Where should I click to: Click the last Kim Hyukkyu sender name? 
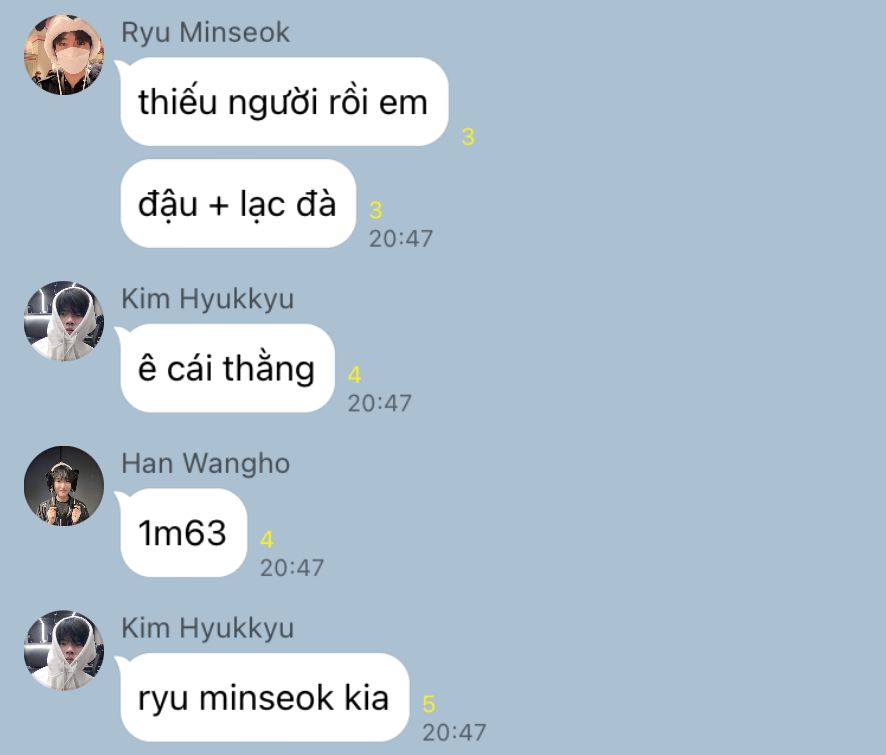tap(208, 628)
